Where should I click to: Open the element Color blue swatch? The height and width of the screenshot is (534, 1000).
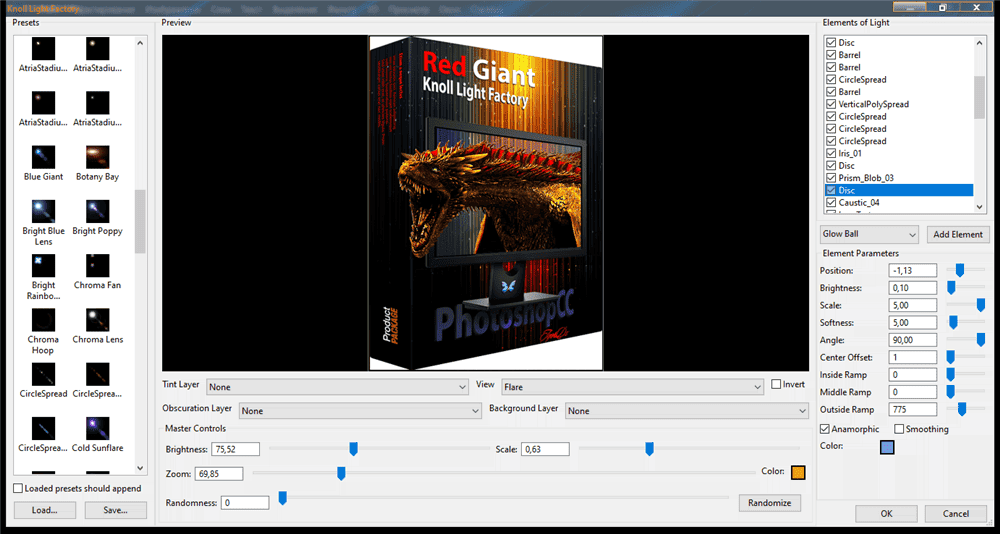tap(886, 447)
